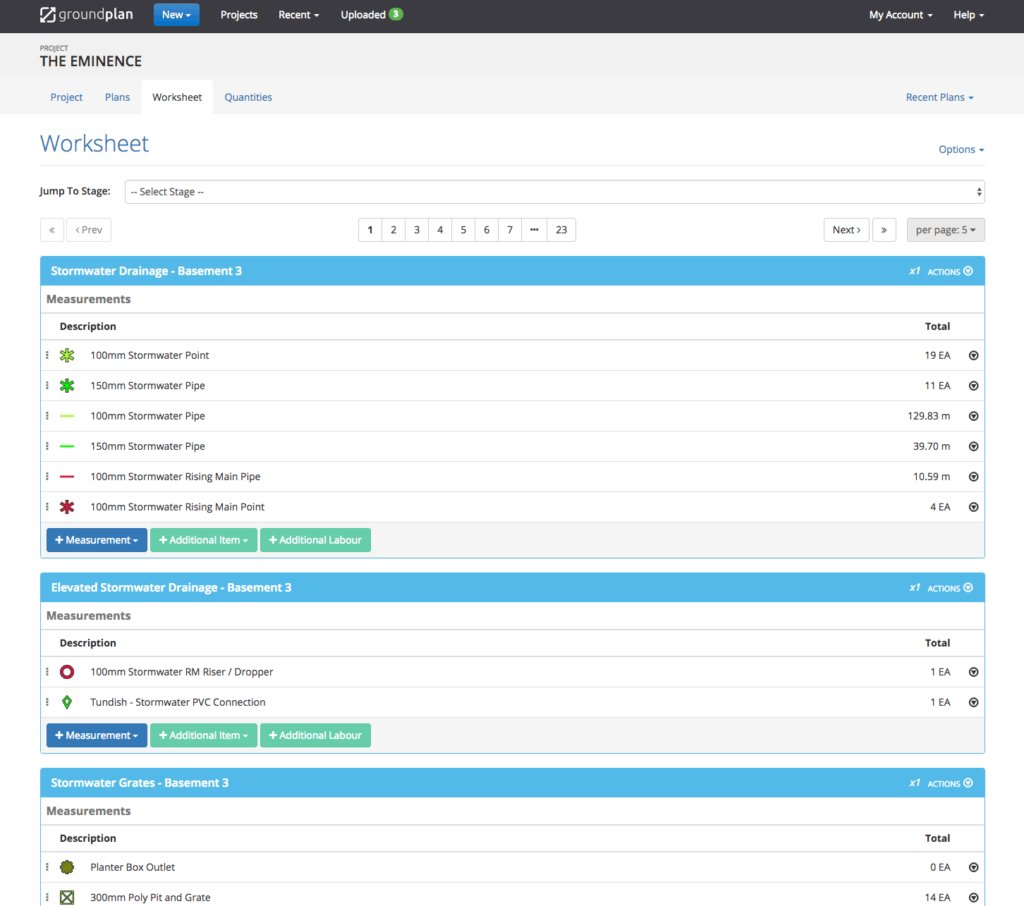The height and width of the screenshot is (906, 1024).
Task: Go to page 23 of the worksheet
Action: coord(561,229)
